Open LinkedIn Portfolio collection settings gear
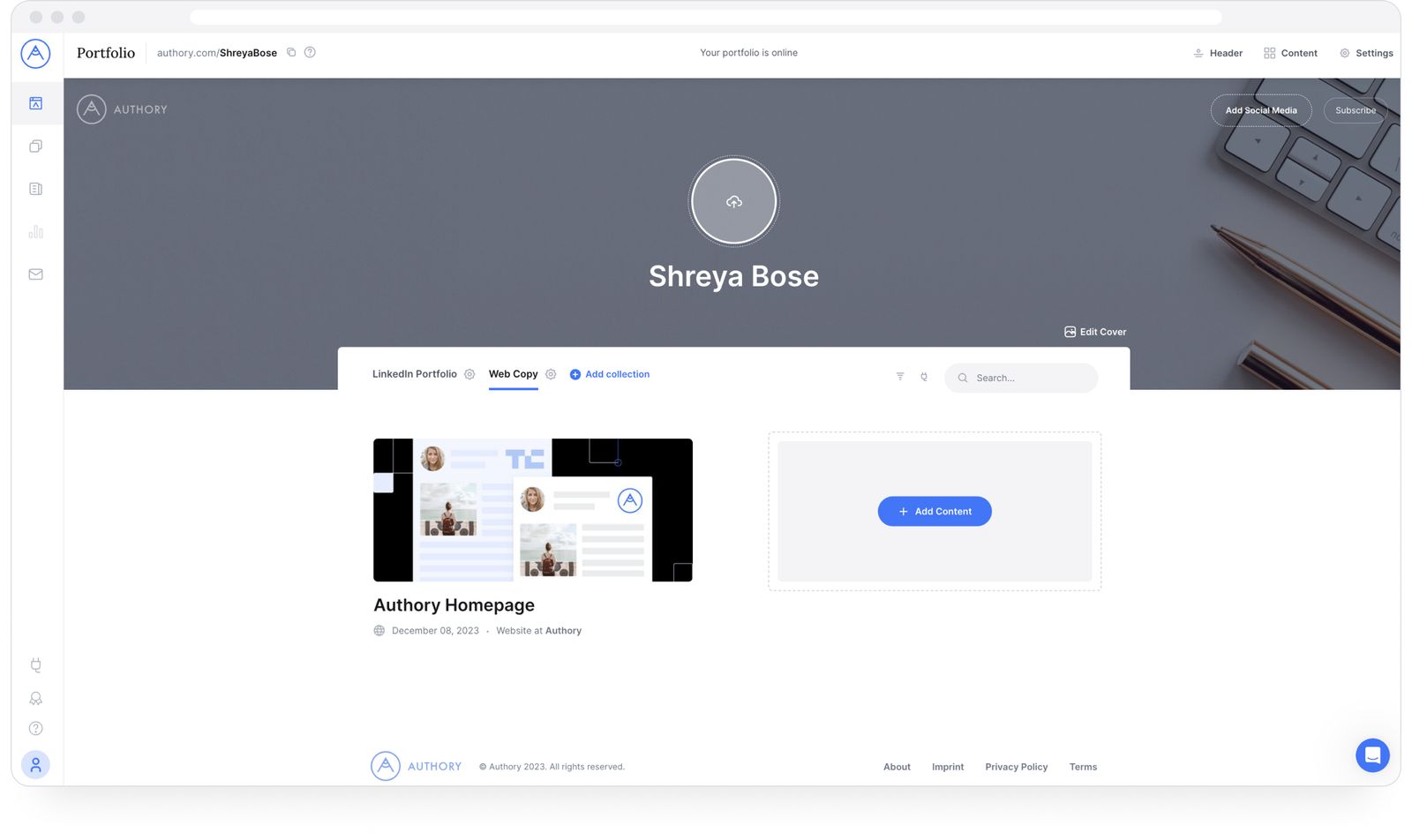This screenshot has width=1412, height=840. pyautogui.click(x=469, y=375)
